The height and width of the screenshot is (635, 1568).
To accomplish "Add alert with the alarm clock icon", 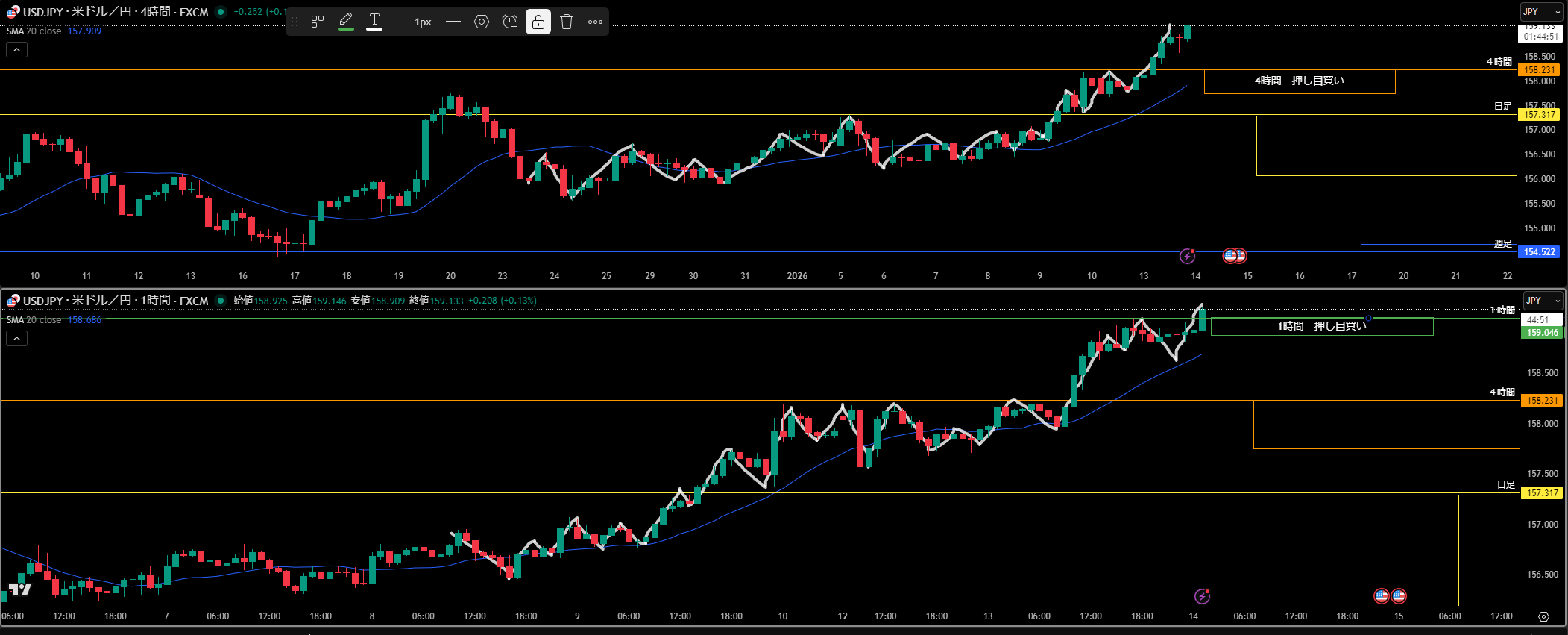I will 510,22.
